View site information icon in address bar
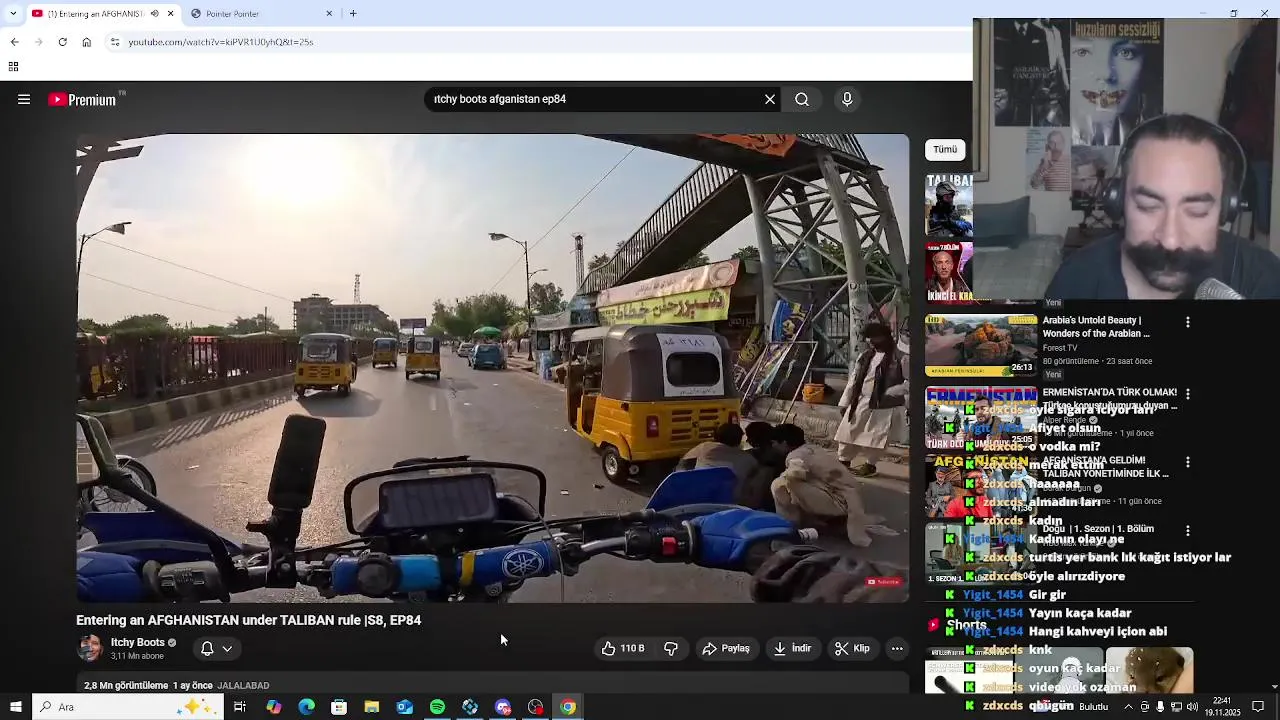The width and height of the screenshot is (1280, 720). [115, 42]
